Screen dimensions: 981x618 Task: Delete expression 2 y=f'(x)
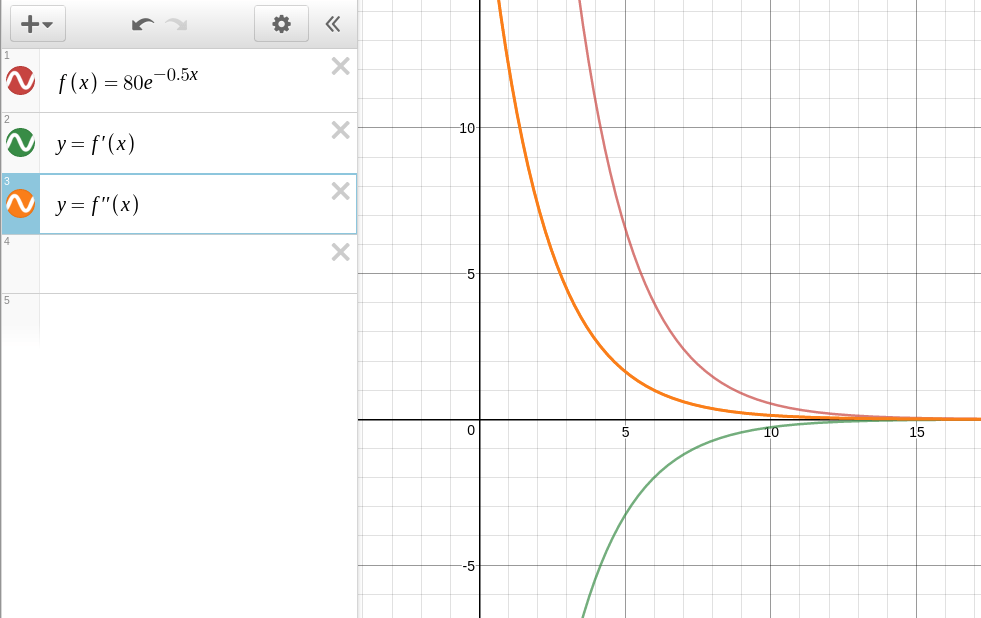340,130
